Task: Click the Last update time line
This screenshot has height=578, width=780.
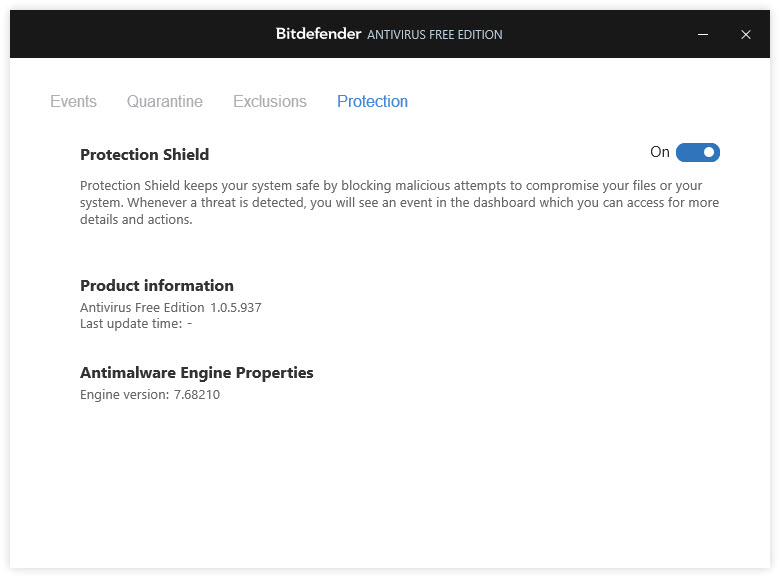Action: 136,324
